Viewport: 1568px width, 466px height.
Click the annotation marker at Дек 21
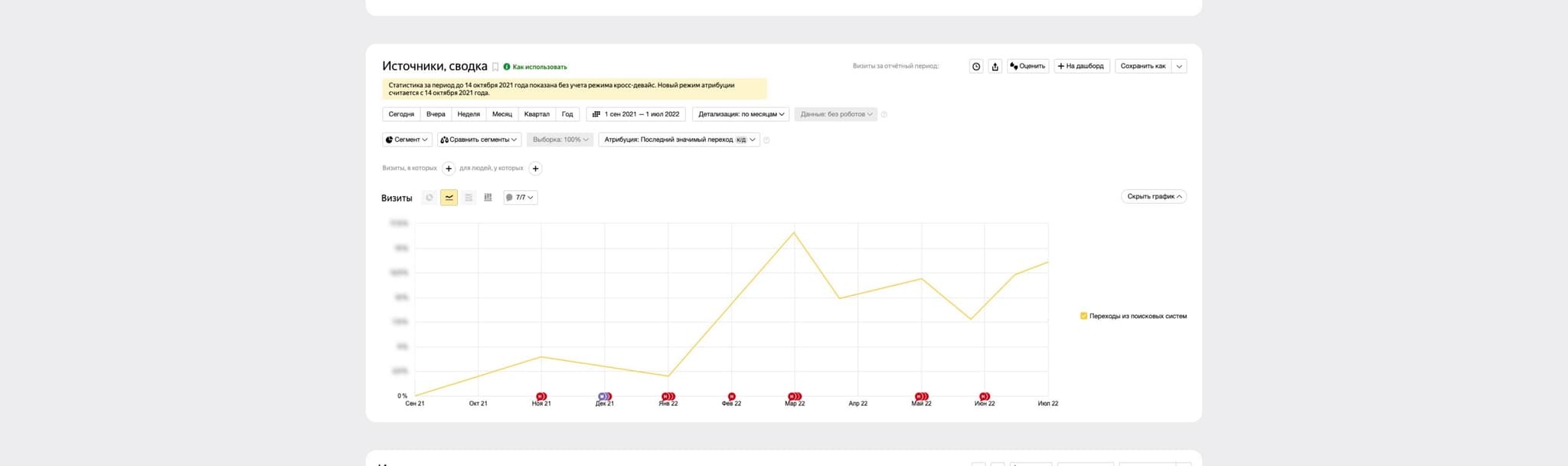pos(605,396)
